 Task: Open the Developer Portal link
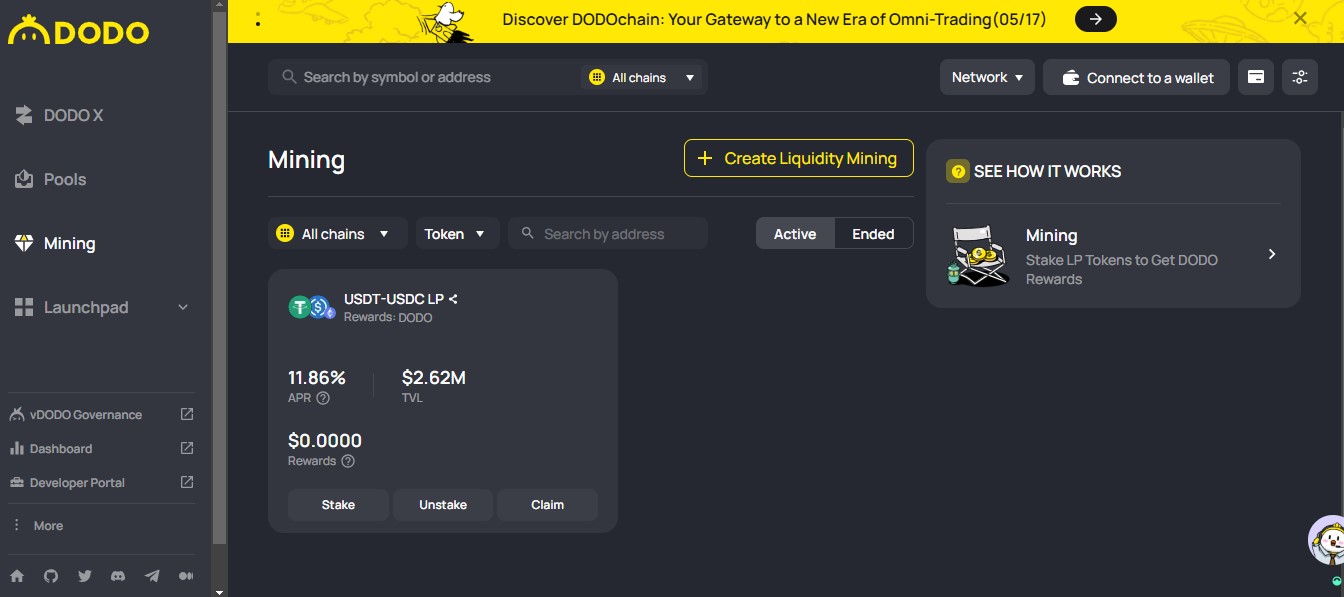tap(77, 482)
